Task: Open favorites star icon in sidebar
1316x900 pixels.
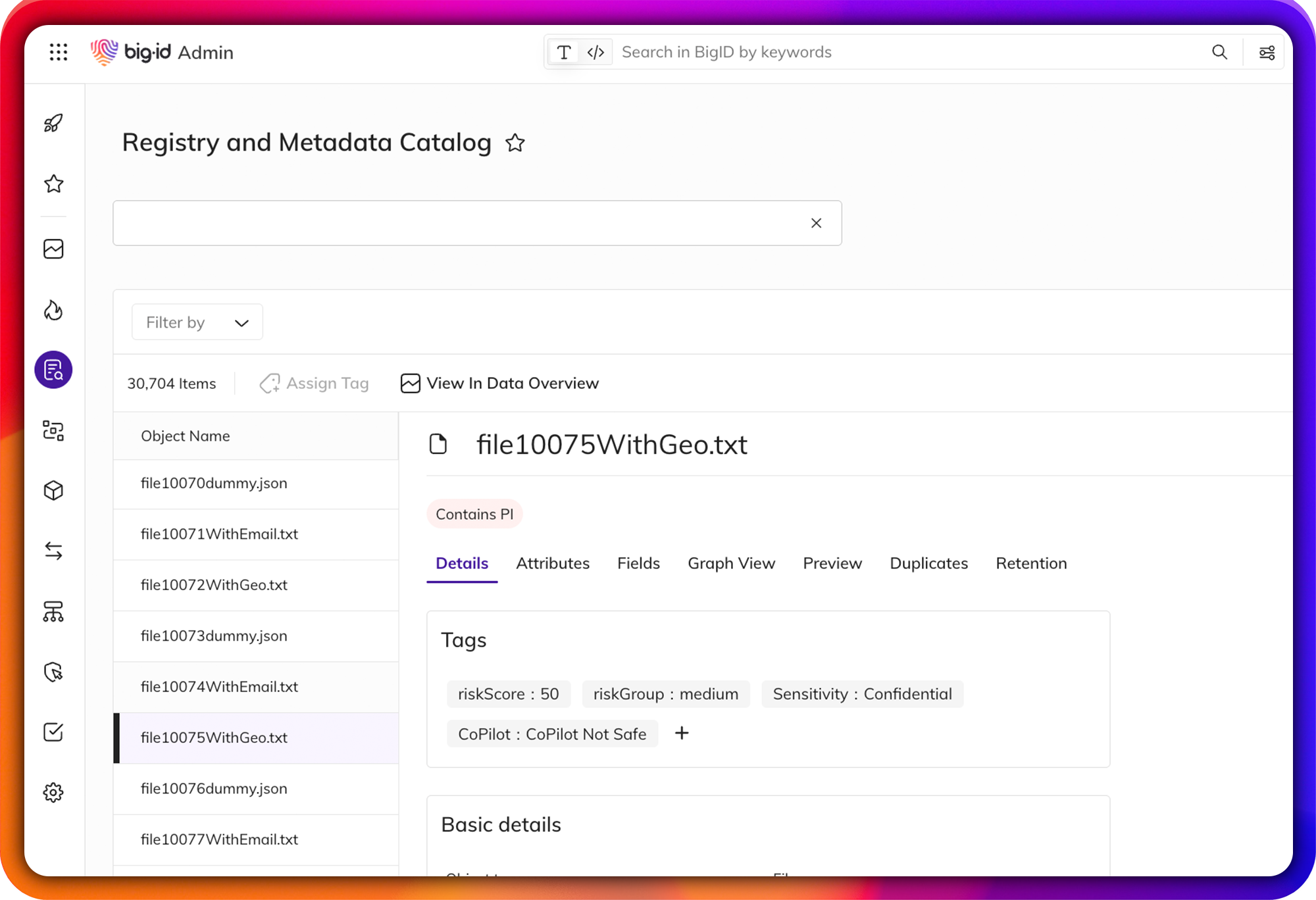Action: pos(53,184)
